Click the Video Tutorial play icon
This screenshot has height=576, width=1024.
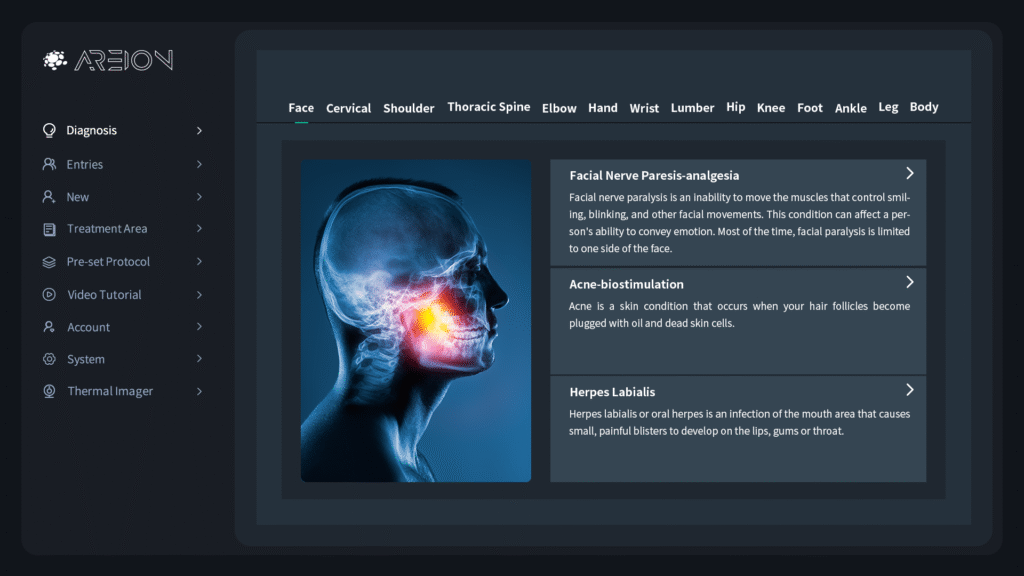click(x=49, y=295)
